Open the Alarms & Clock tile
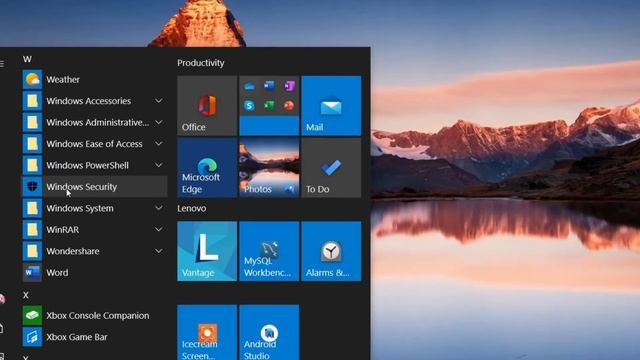 [331, 251]
